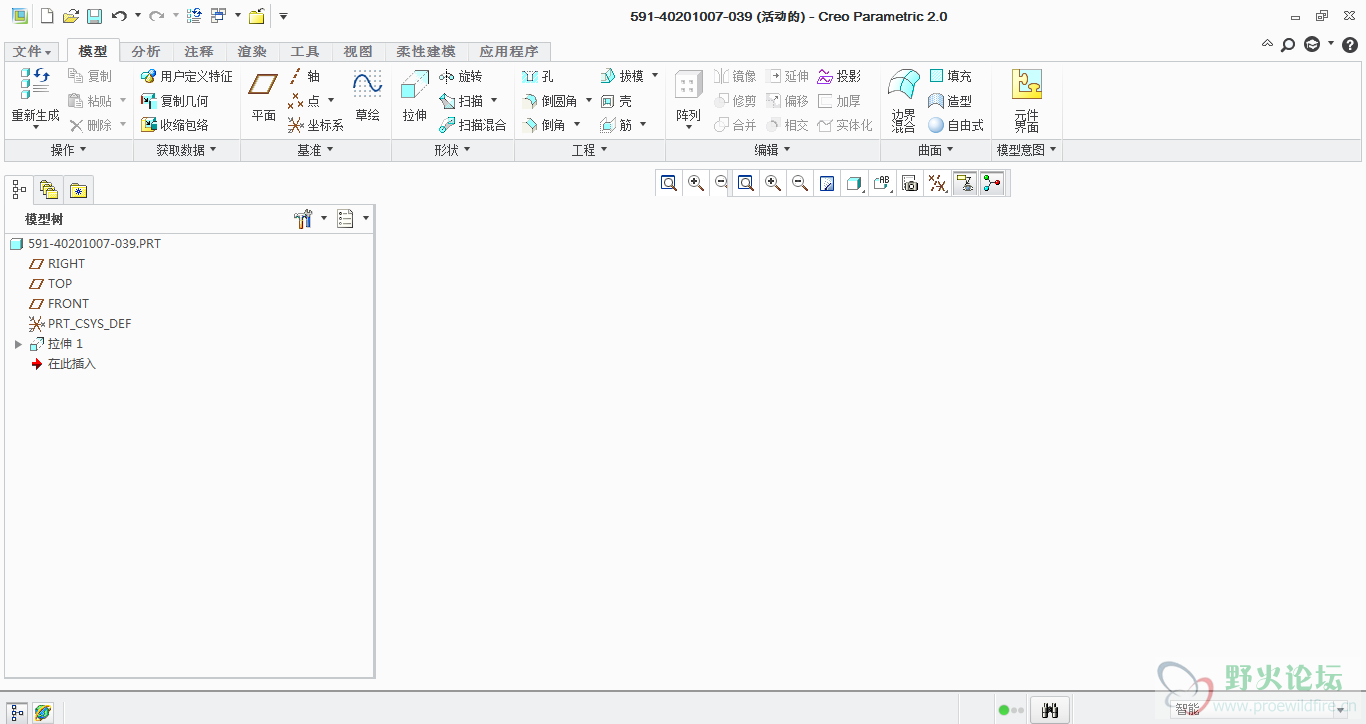Click the repaint icon in graphics toolbar

point(827,183)
